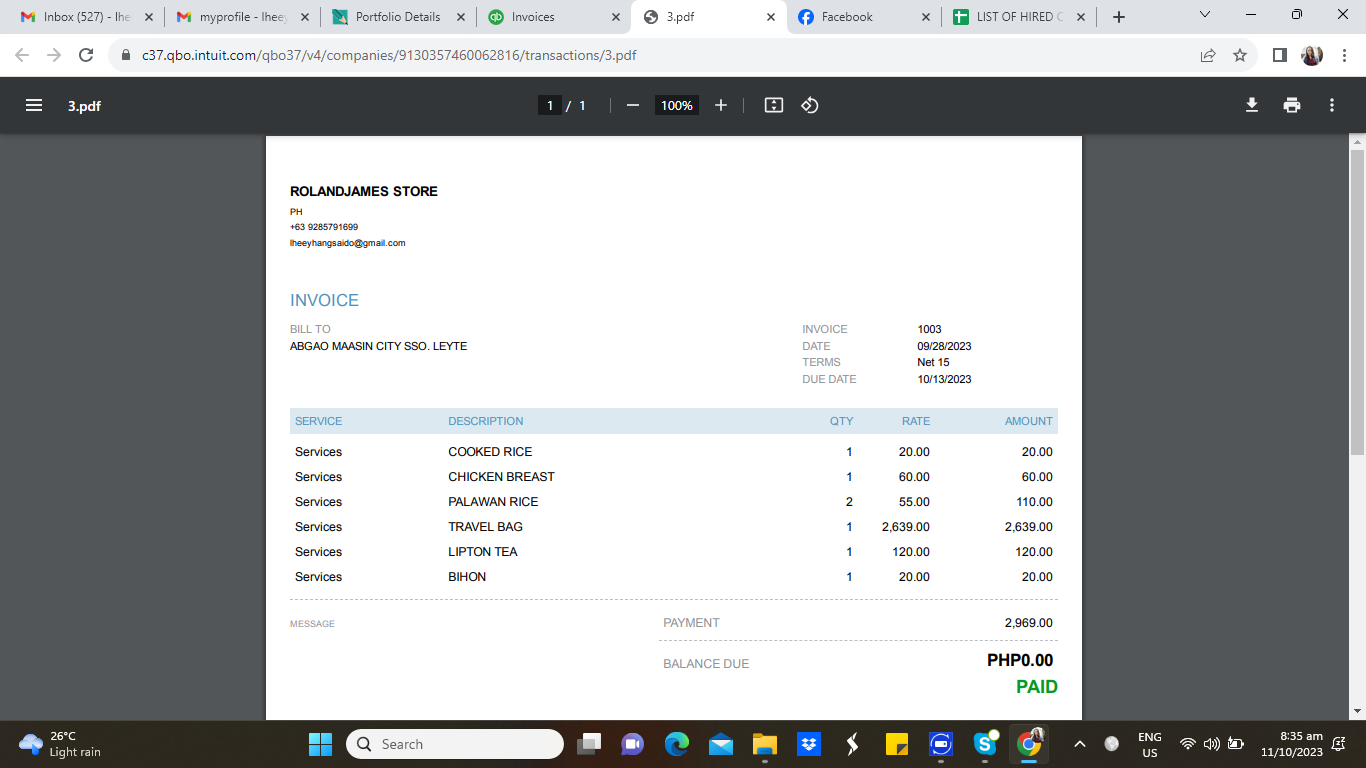Open the Windows Start menu
Viewport: 1366px width, 768px height.
[320, 744]
